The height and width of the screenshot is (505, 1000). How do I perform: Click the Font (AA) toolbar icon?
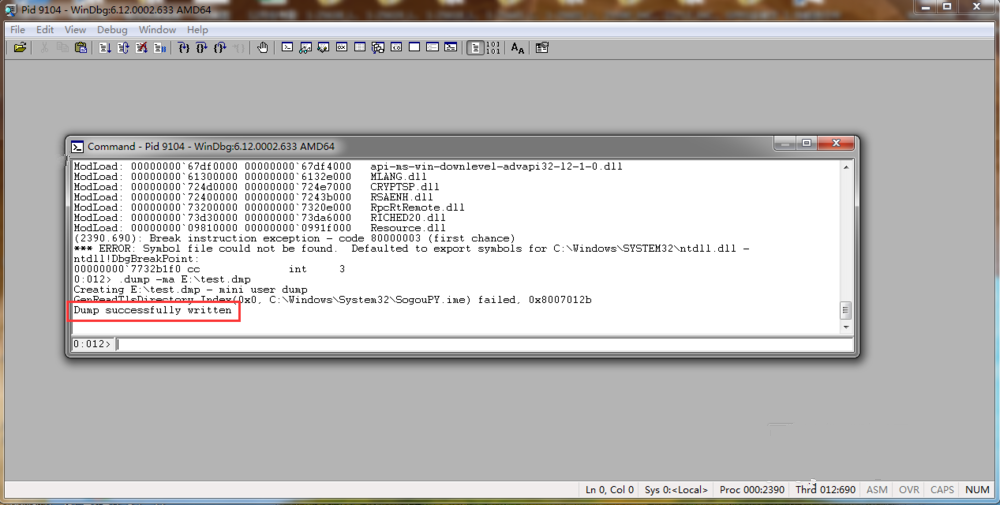(517, 48)
